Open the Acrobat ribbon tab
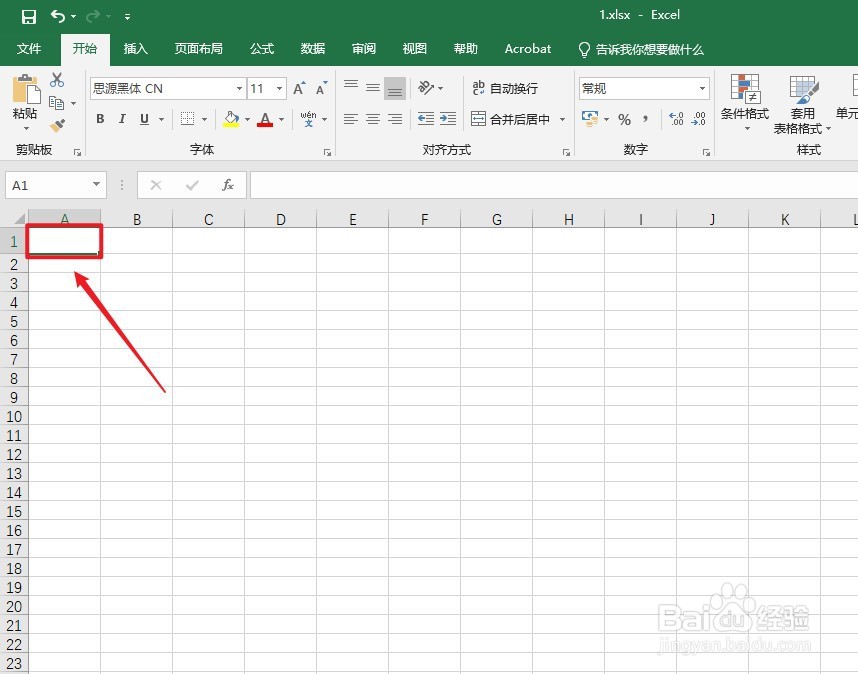The image size is (858, 674). (527, 49)
